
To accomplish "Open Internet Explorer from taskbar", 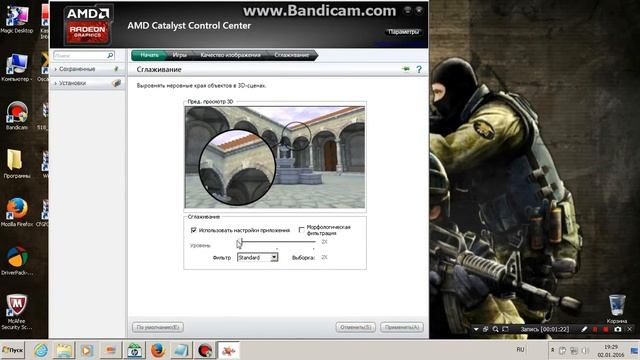I will 41,350.
